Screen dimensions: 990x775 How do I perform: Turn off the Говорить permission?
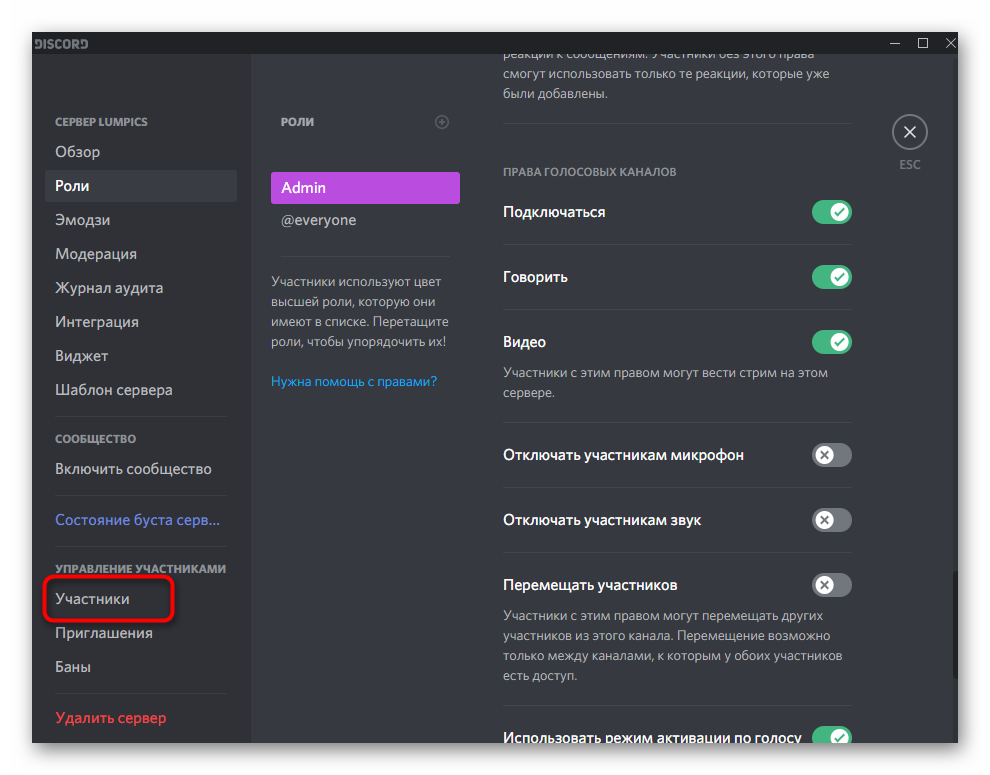[831, 277]
